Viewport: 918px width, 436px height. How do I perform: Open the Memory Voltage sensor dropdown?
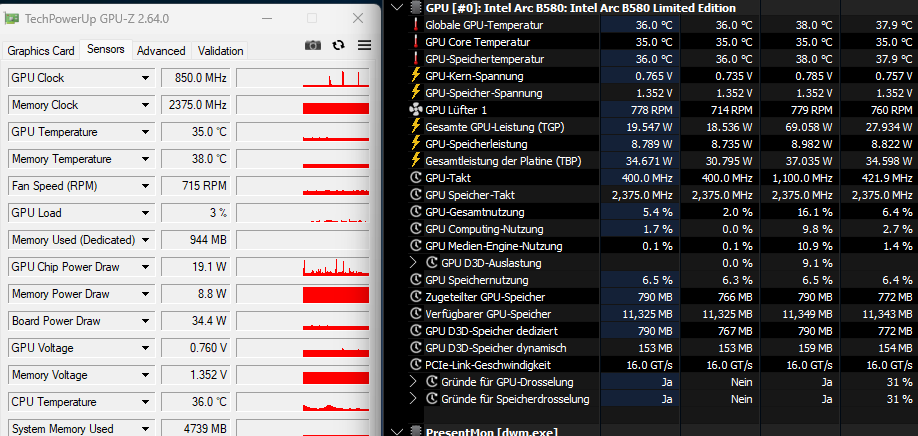click(145, 375)
